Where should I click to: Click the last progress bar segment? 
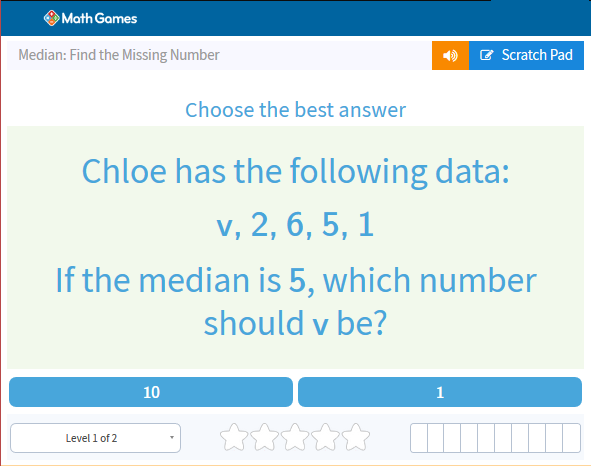click(572, 438)
